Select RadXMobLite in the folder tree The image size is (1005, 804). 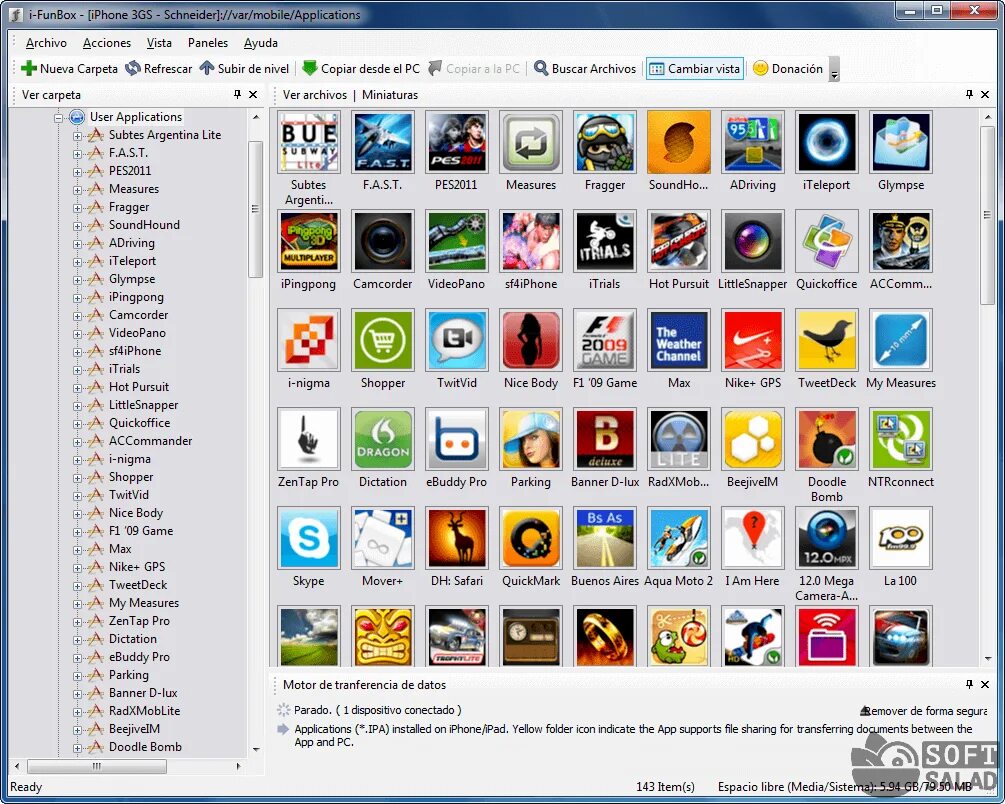click(144, 710)
